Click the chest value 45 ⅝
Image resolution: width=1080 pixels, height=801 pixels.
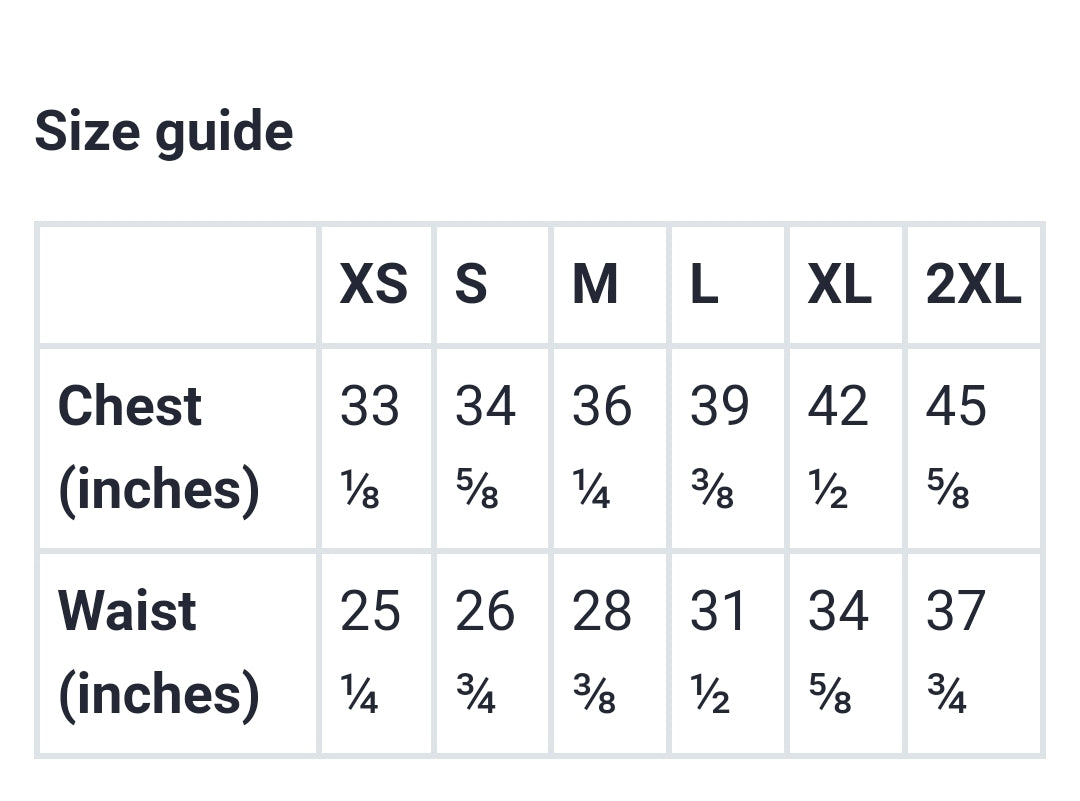pyautogui.click(x=955, y=447)
